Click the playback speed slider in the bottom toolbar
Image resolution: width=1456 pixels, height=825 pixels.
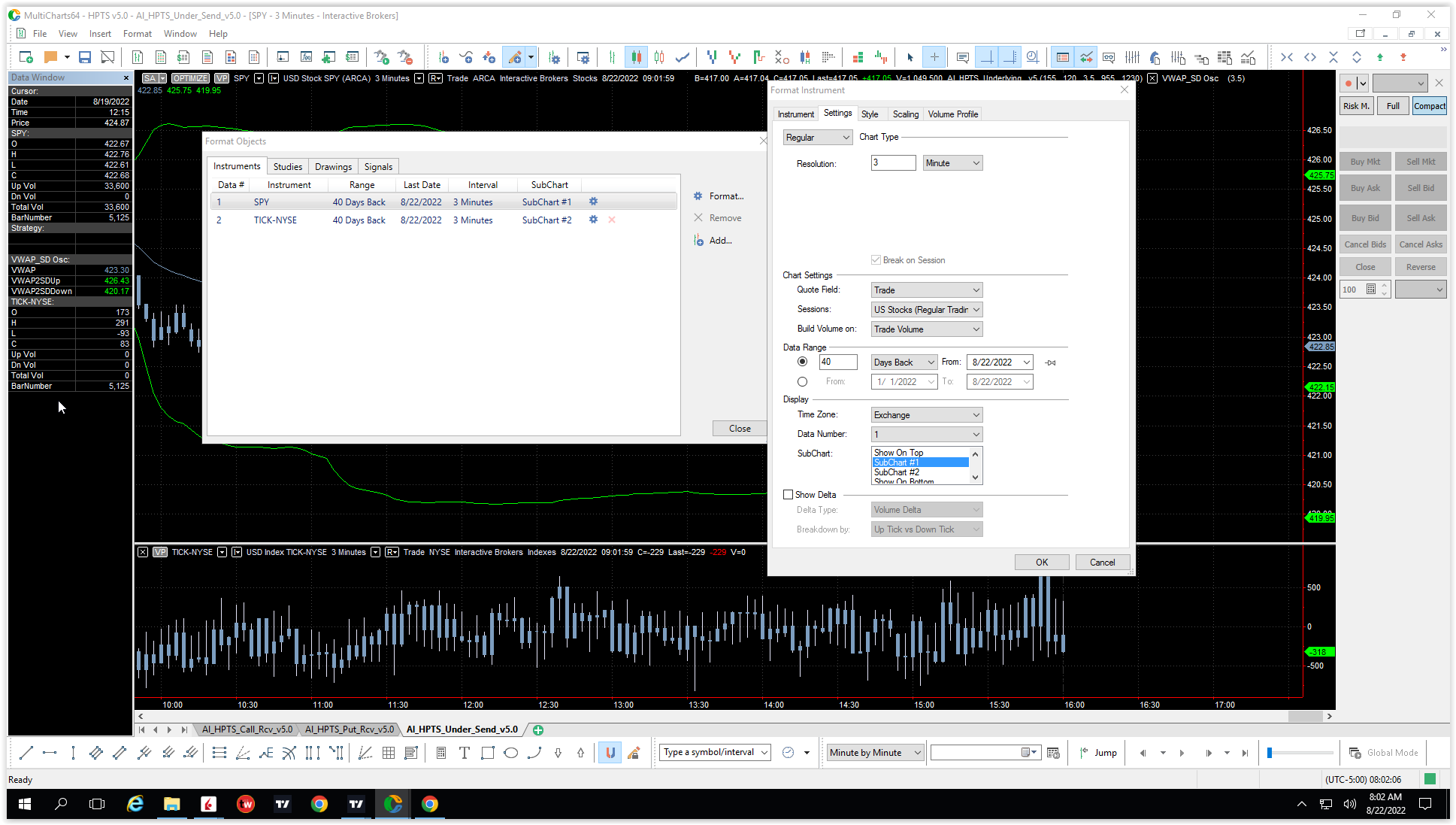pyautogui.click(x=1300, y=753)
